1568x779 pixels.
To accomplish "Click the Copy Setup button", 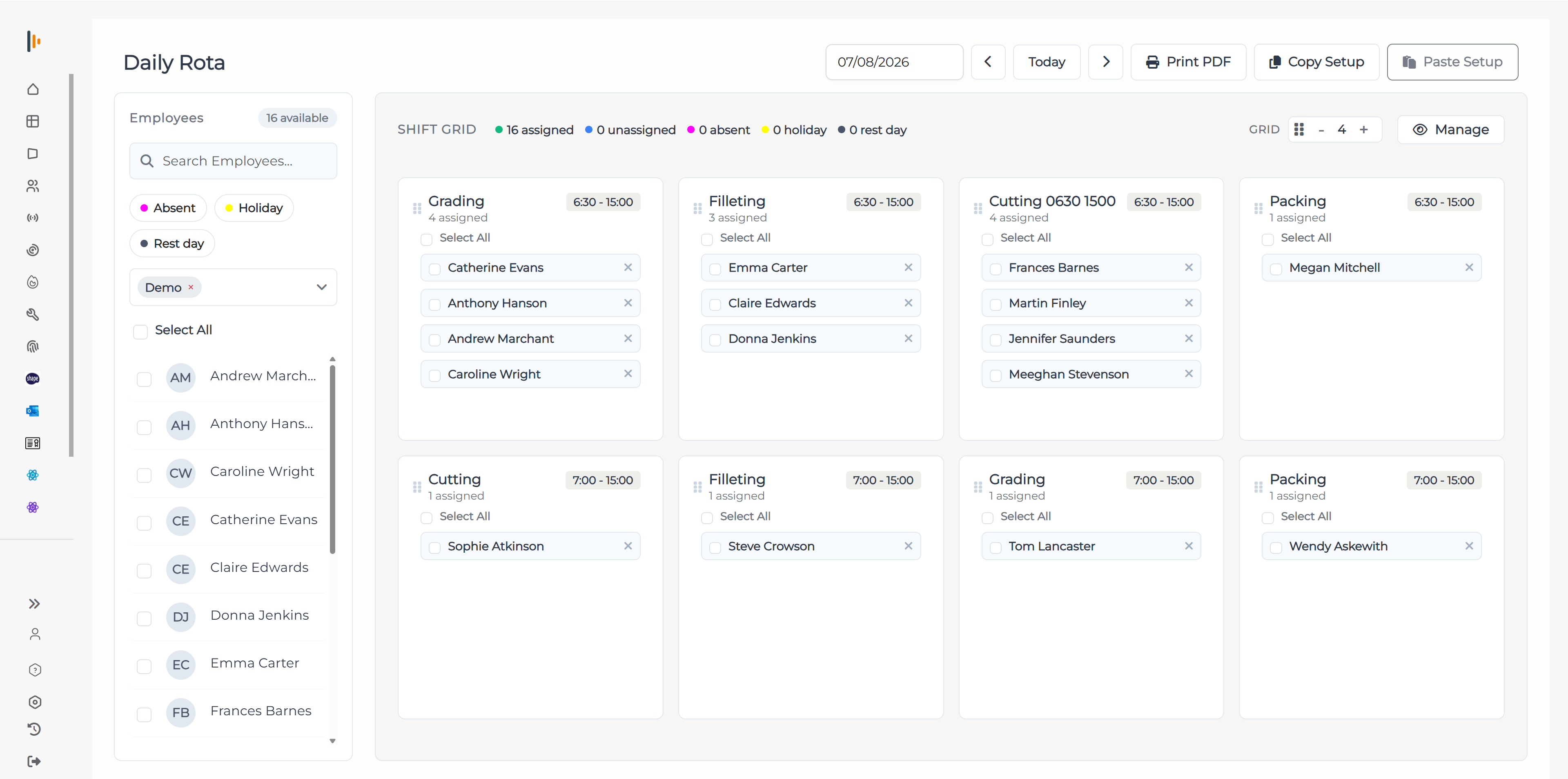I will (x=1316, y=62).
